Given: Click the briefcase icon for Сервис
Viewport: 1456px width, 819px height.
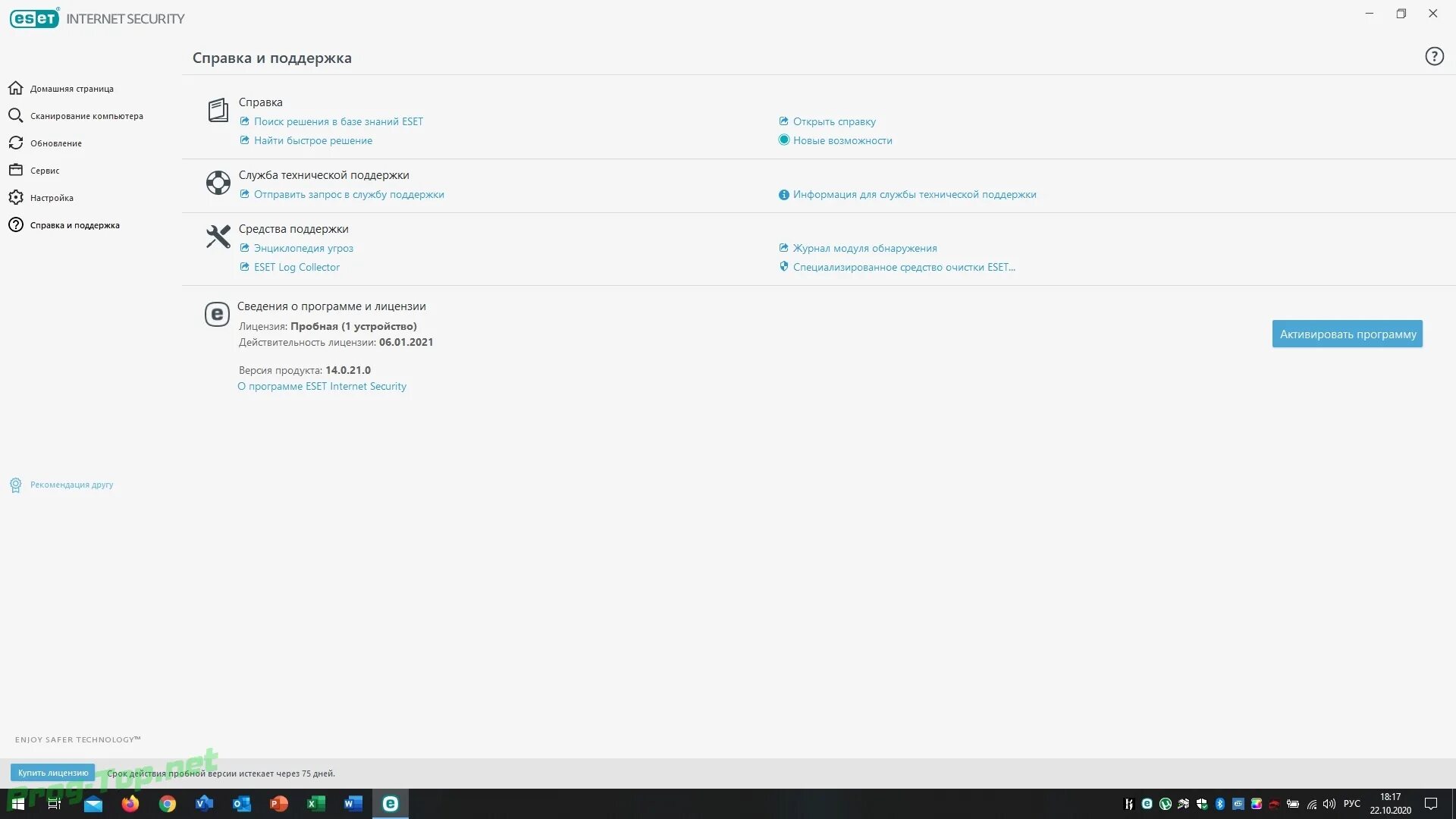Looking at the screenshot, I should pyautogui.click(x=15, y=171).
